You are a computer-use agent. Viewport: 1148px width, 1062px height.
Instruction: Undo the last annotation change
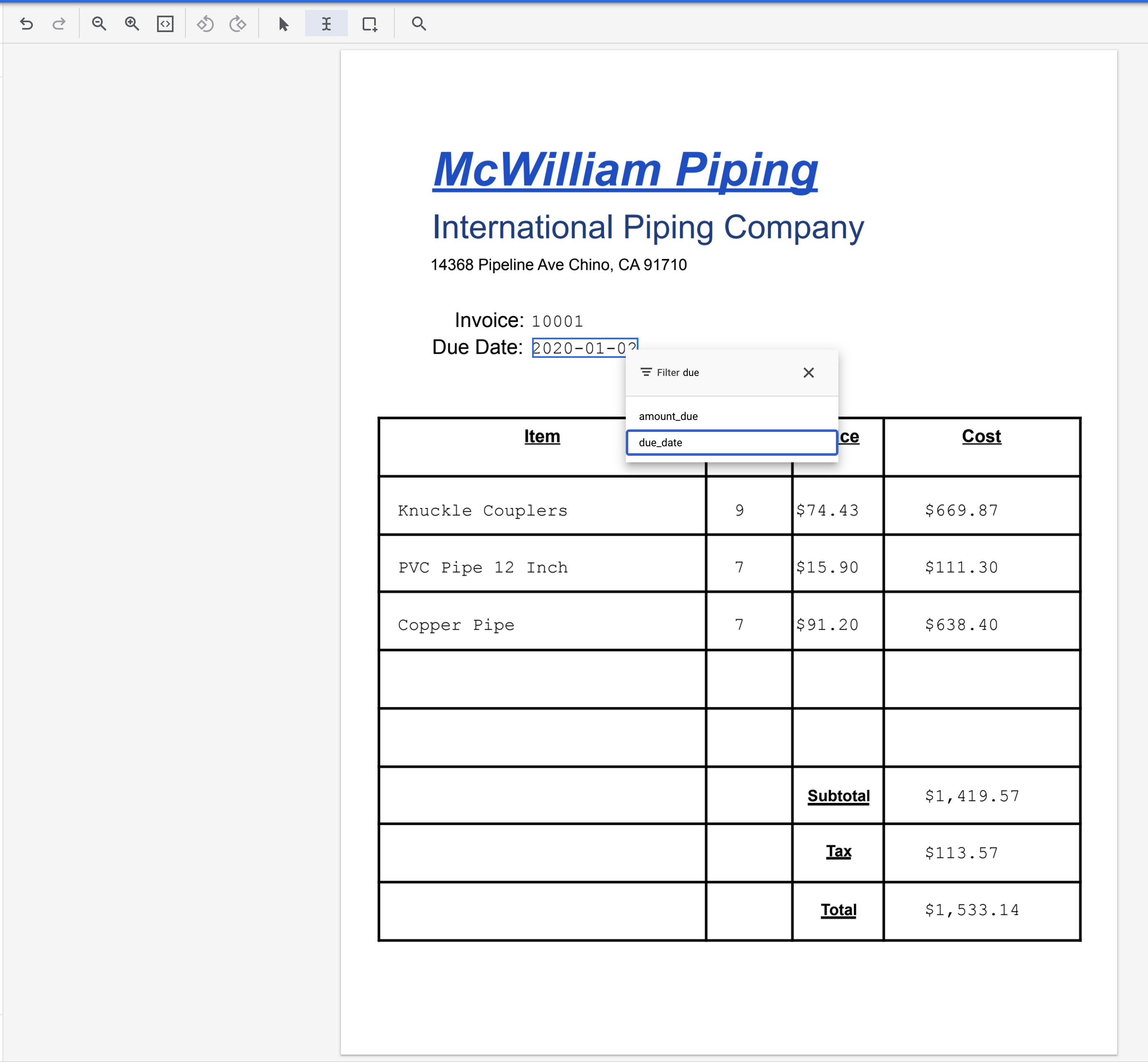[x=27, y=24]
